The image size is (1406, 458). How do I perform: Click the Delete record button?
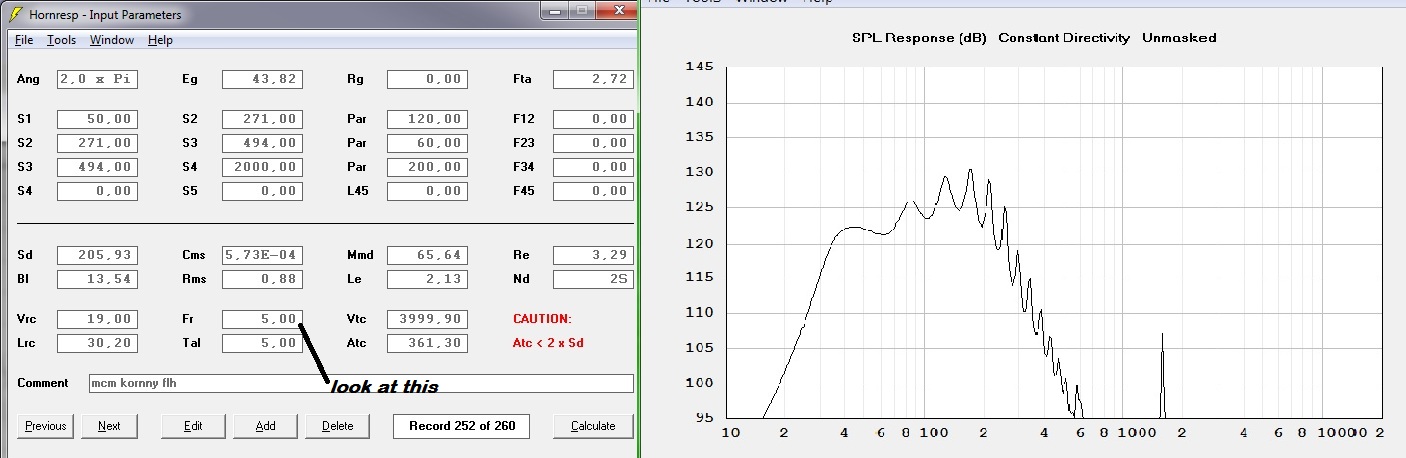click(337, 426)
